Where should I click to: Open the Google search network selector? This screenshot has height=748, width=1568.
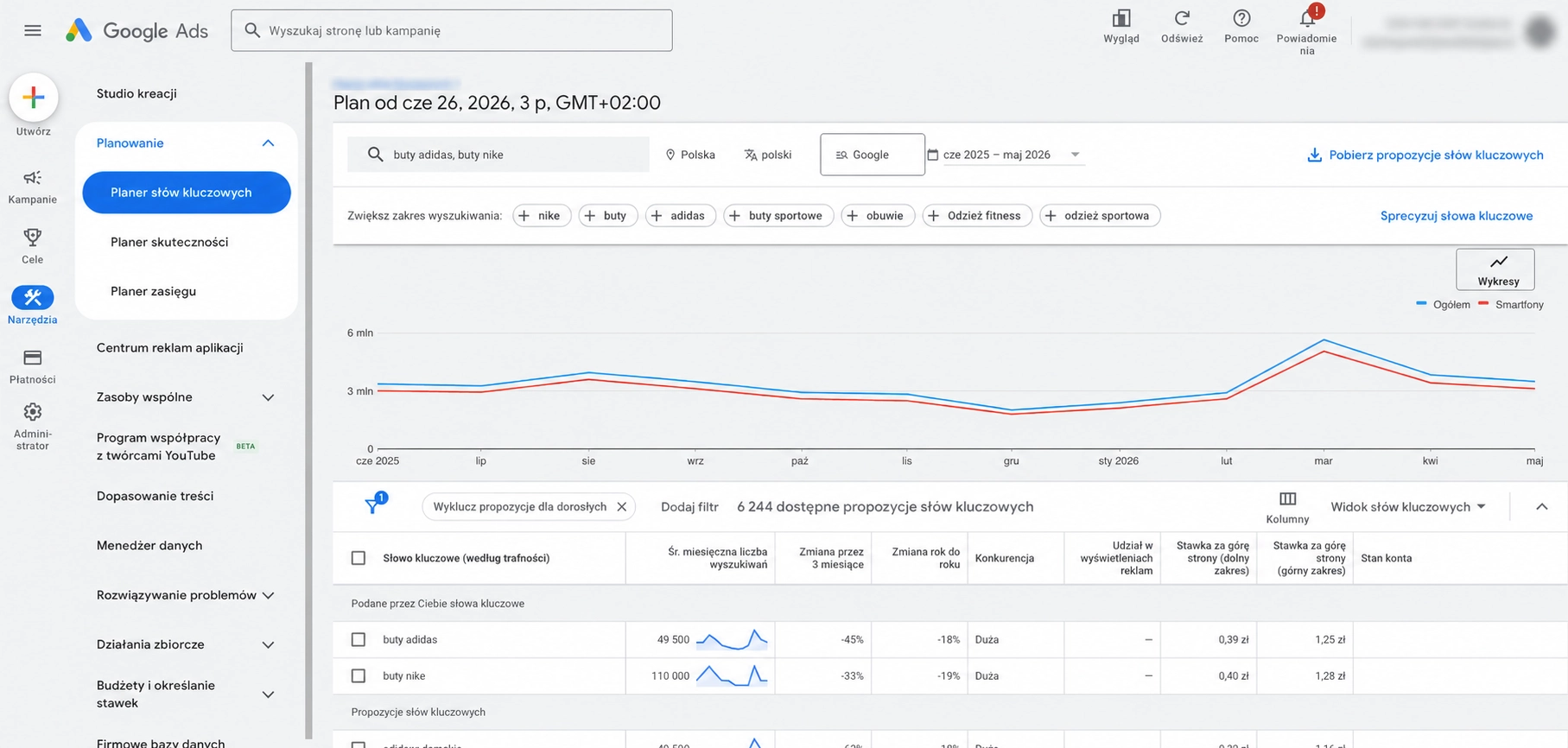pyautogui.click(x=872, y=155)
